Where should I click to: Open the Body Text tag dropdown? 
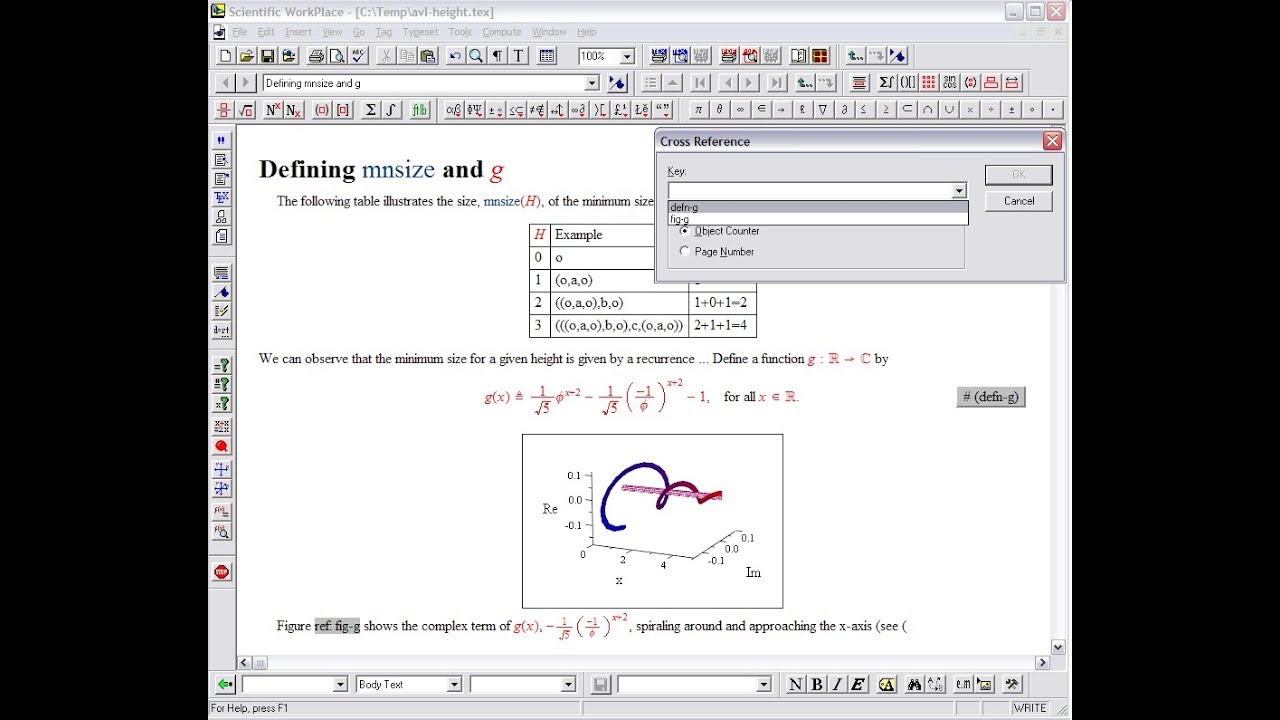[454, 685]
